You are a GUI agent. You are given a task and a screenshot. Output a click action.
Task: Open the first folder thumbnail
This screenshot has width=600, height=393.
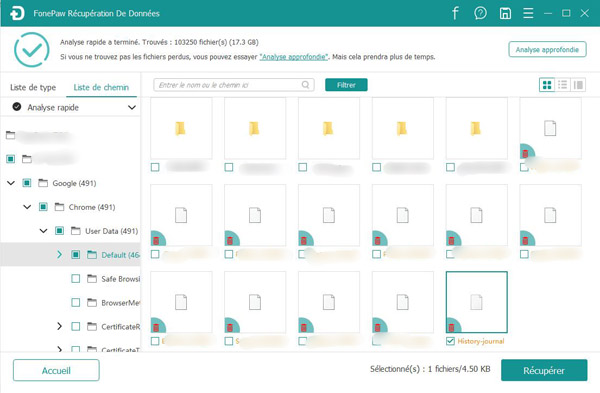pyautogui.click(x=181, y=128)
